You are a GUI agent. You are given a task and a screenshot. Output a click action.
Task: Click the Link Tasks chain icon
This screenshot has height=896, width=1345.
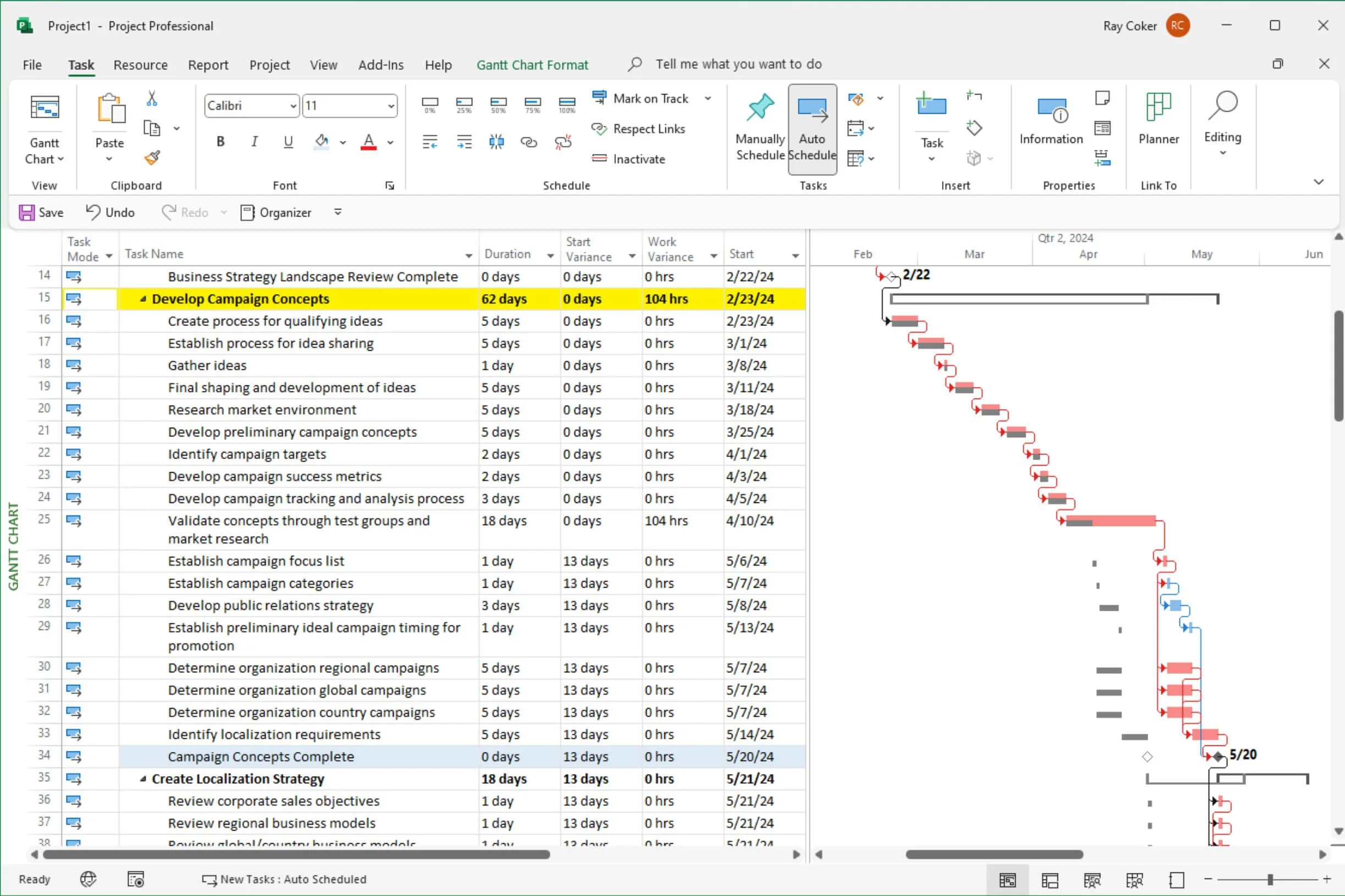tap(529, 142)
